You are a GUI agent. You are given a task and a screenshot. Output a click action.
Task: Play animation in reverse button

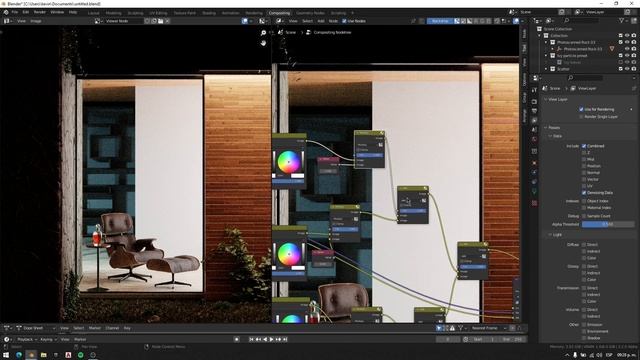pos(265,339)
